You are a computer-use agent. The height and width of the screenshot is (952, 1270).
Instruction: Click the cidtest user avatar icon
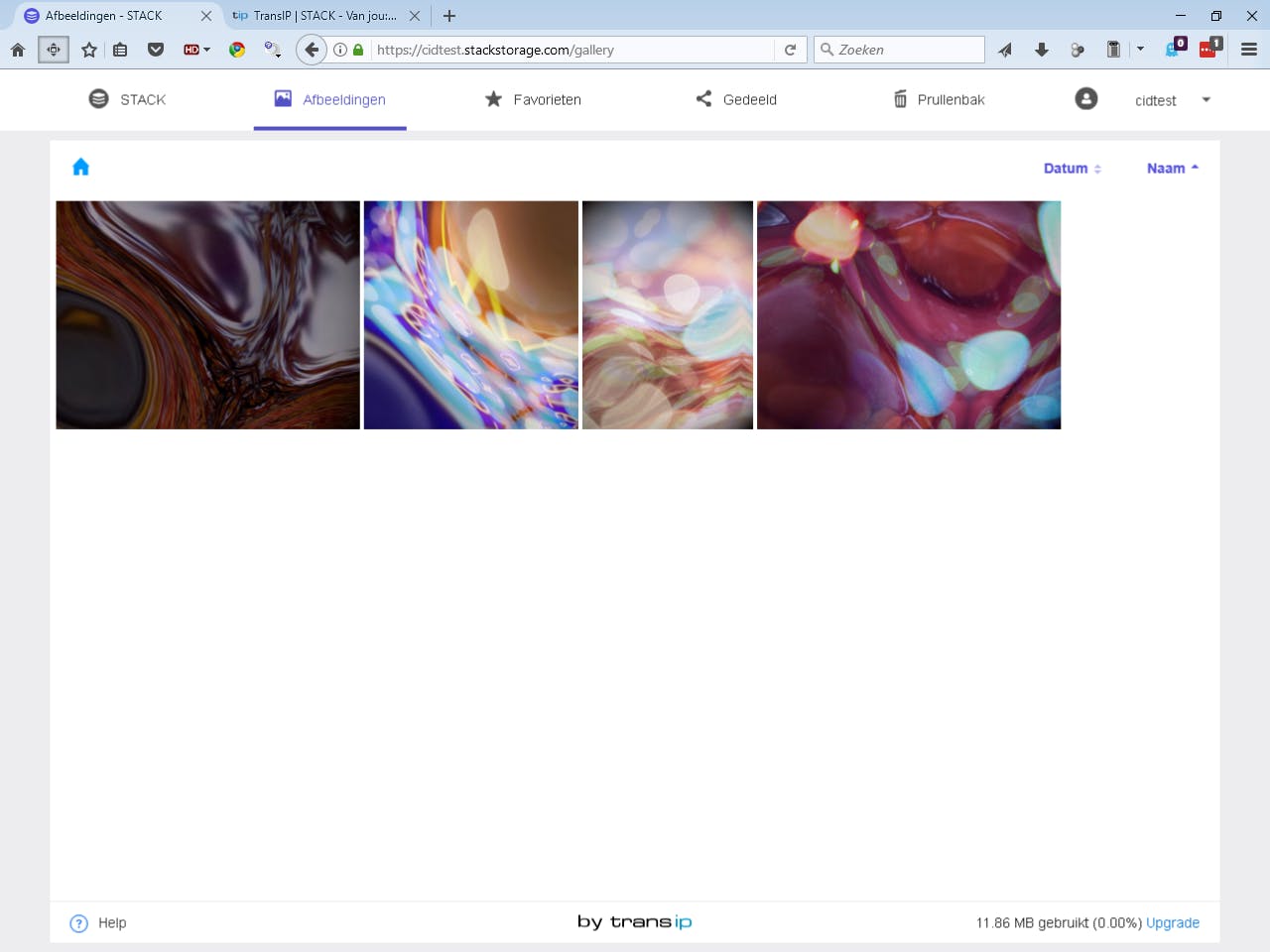1086,99
